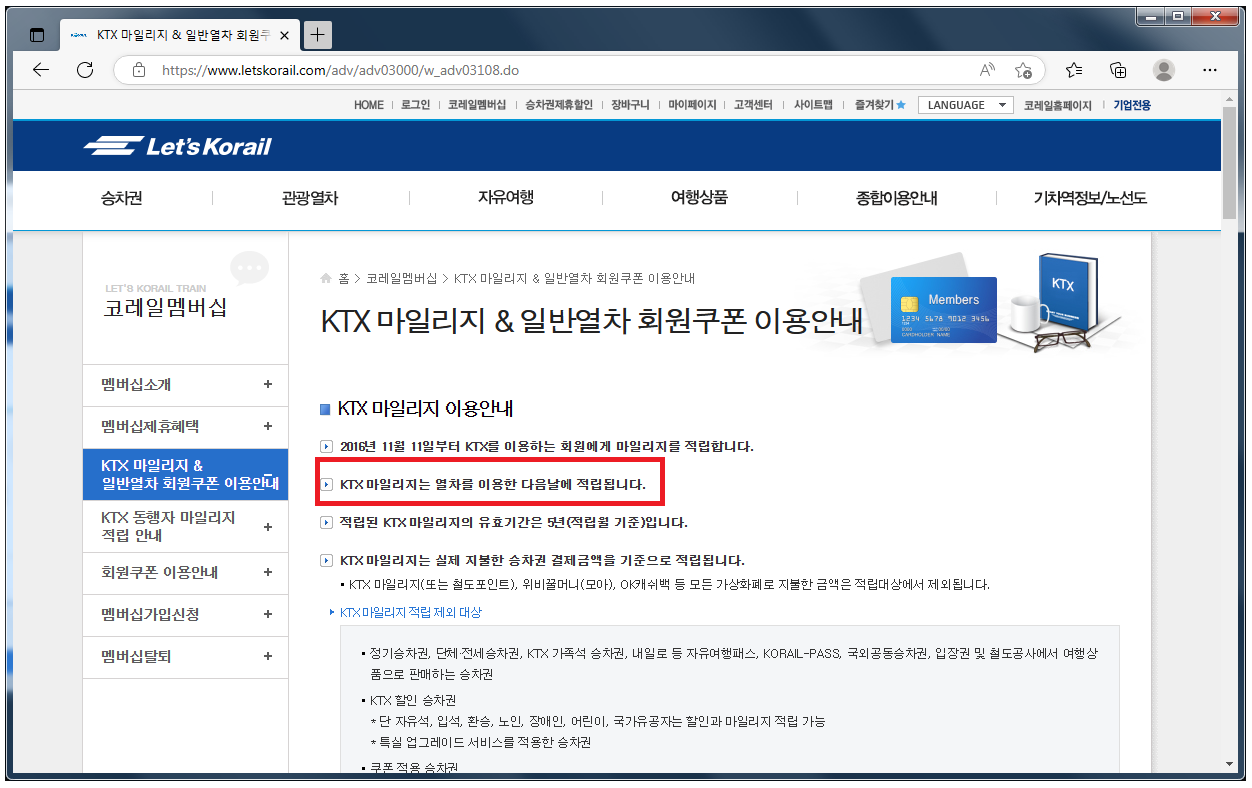Click bullet icon beside 실제 지불한 승차권 line

[x=325, y=560]
